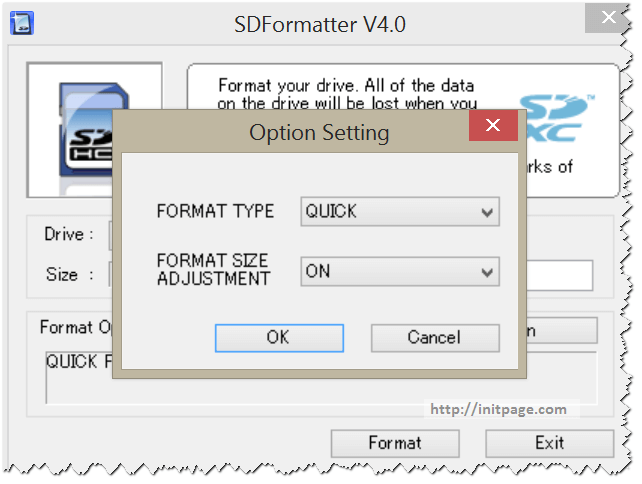Click the SDFormatter app icon in title bar
642x484 pixels.
click(x=22, y=23)
